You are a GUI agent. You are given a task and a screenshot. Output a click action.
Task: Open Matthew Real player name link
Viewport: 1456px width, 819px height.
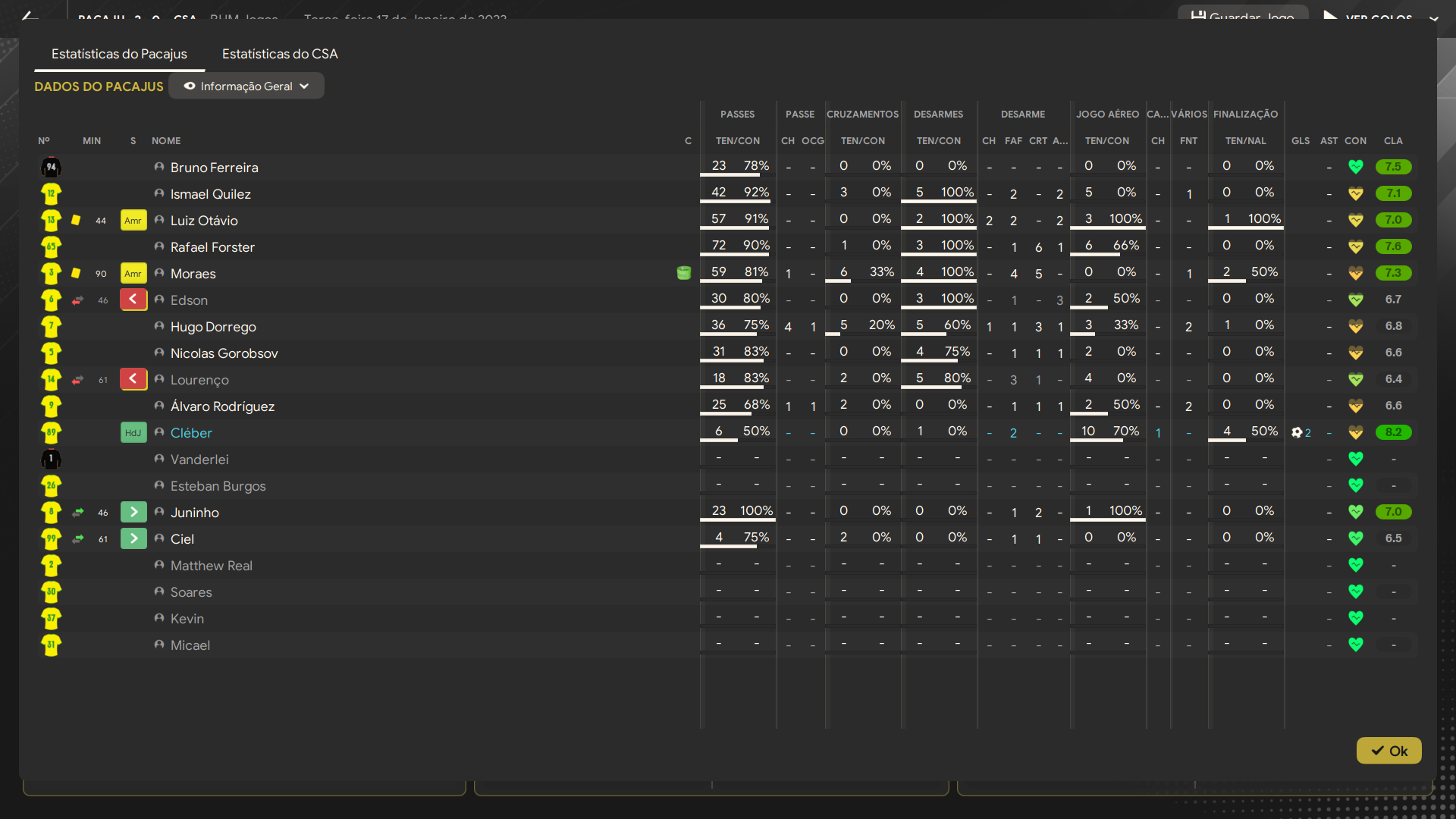point(212,566)
